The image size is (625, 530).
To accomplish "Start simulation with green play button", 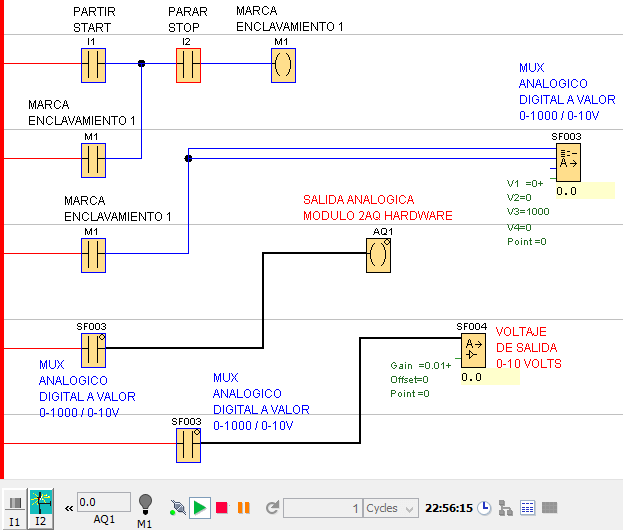I will tap(200, 508).
